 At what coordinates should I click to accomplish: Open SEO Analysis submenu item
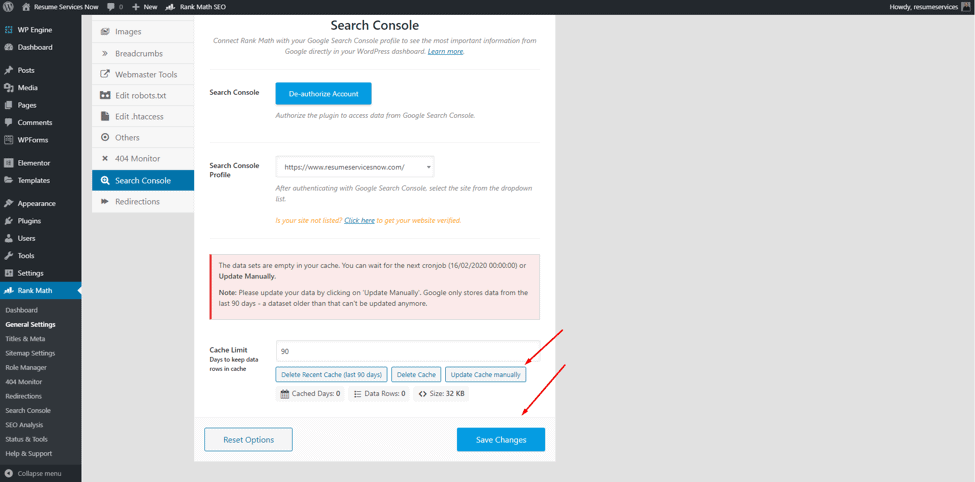pyautogui.click(x=24, y=425)
